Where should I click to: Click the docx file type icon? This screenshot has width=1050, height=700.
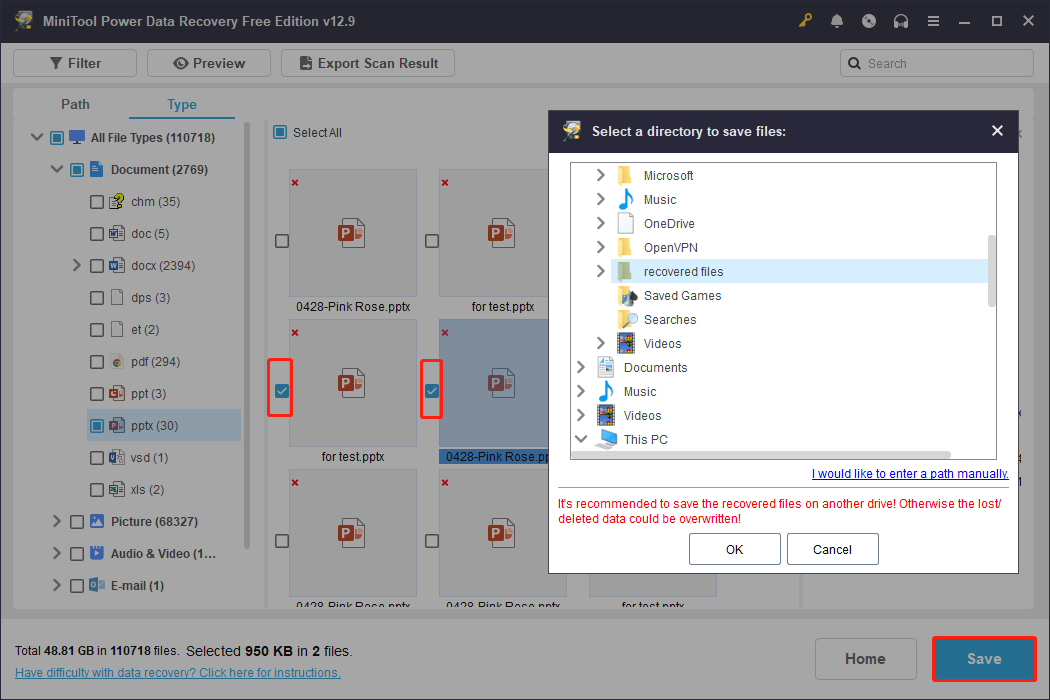tap(117, 265)
